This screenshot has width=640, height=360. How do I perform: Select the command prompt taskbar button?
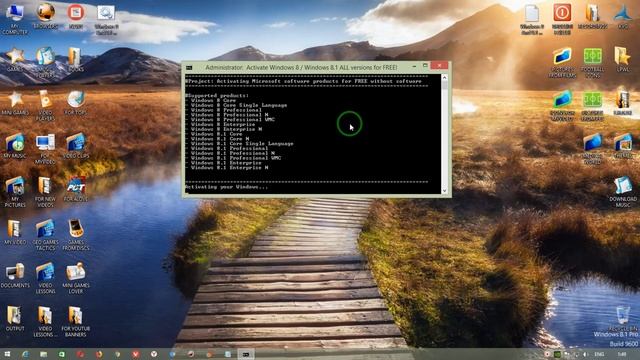tap(246, 354)
